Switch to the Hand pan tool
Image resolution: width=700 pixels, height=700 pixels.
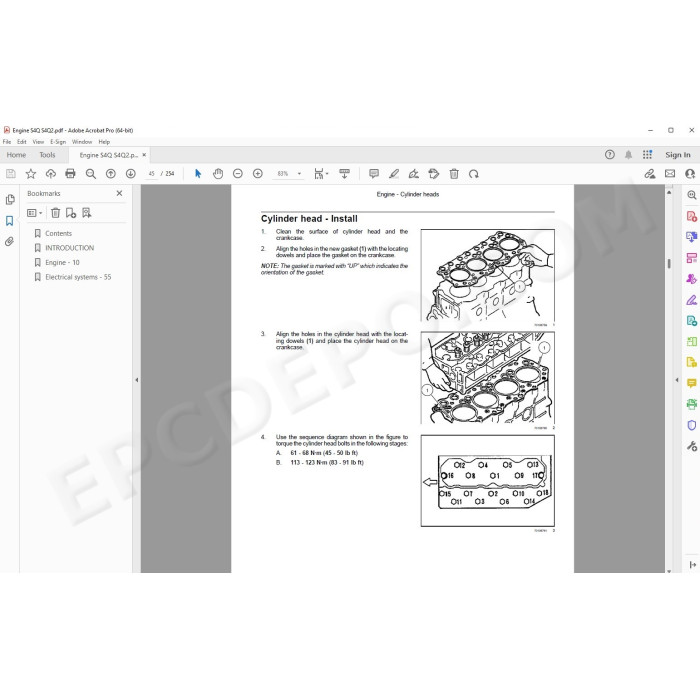[x=218, y=174]
